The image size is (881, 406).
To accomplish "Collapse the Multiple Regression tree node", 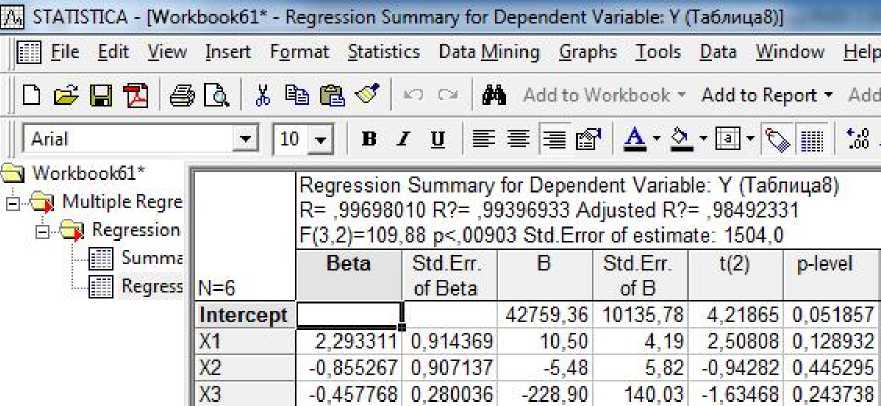I will pos(12,203).
